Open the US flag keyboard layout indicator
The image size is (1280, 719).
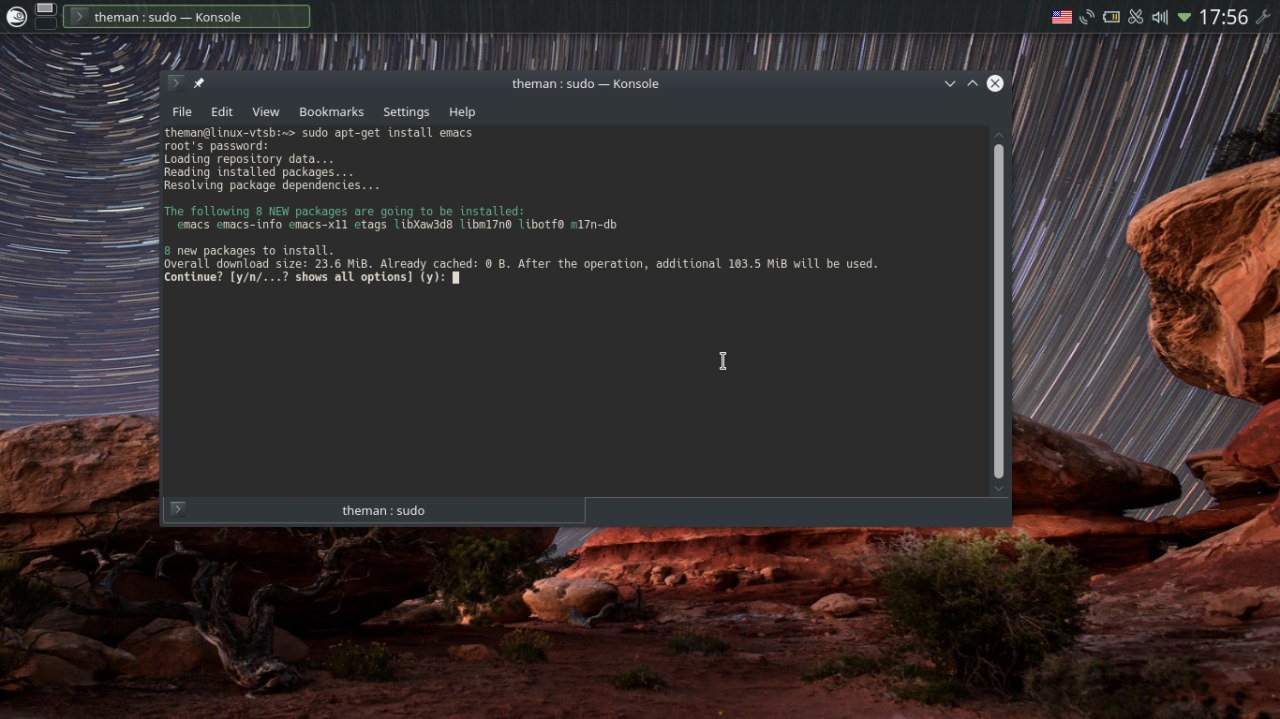point(1062,17)
